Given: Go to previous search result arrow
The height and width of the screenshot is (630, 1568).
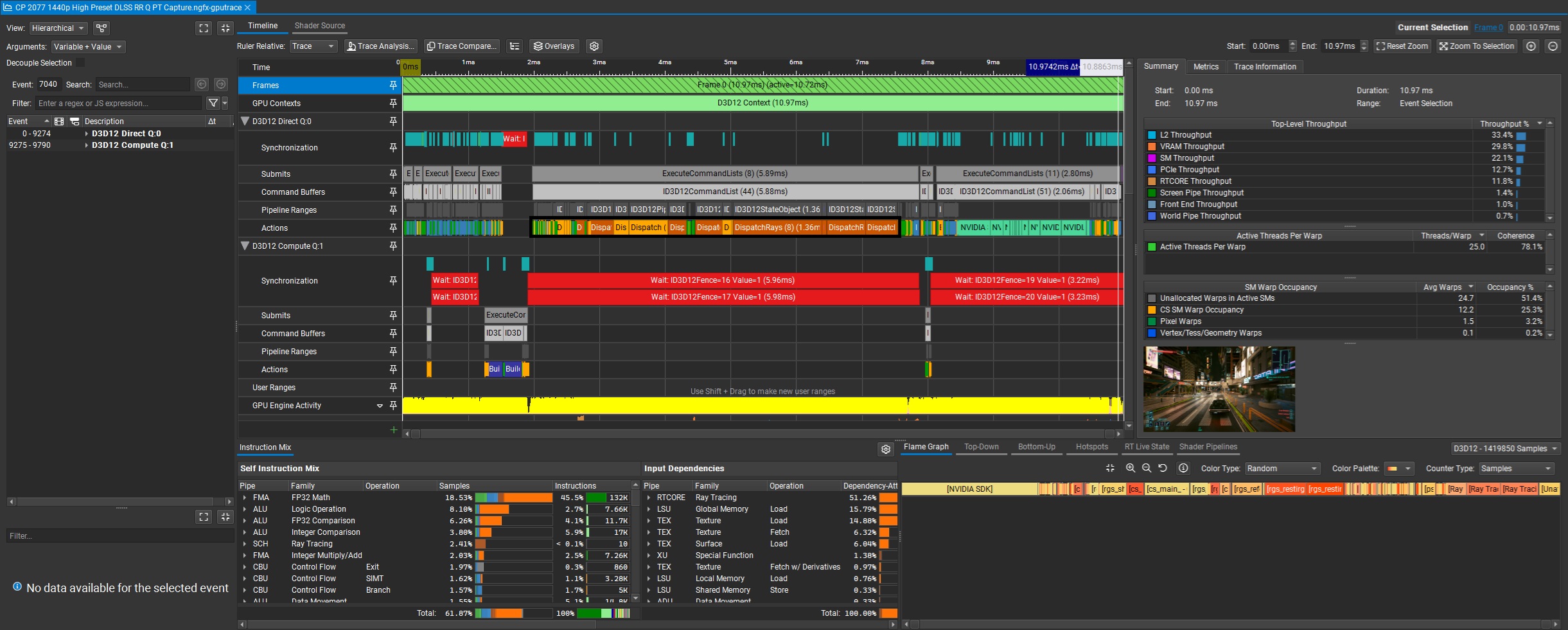Looking at the screenshot, I should point(202,84).
